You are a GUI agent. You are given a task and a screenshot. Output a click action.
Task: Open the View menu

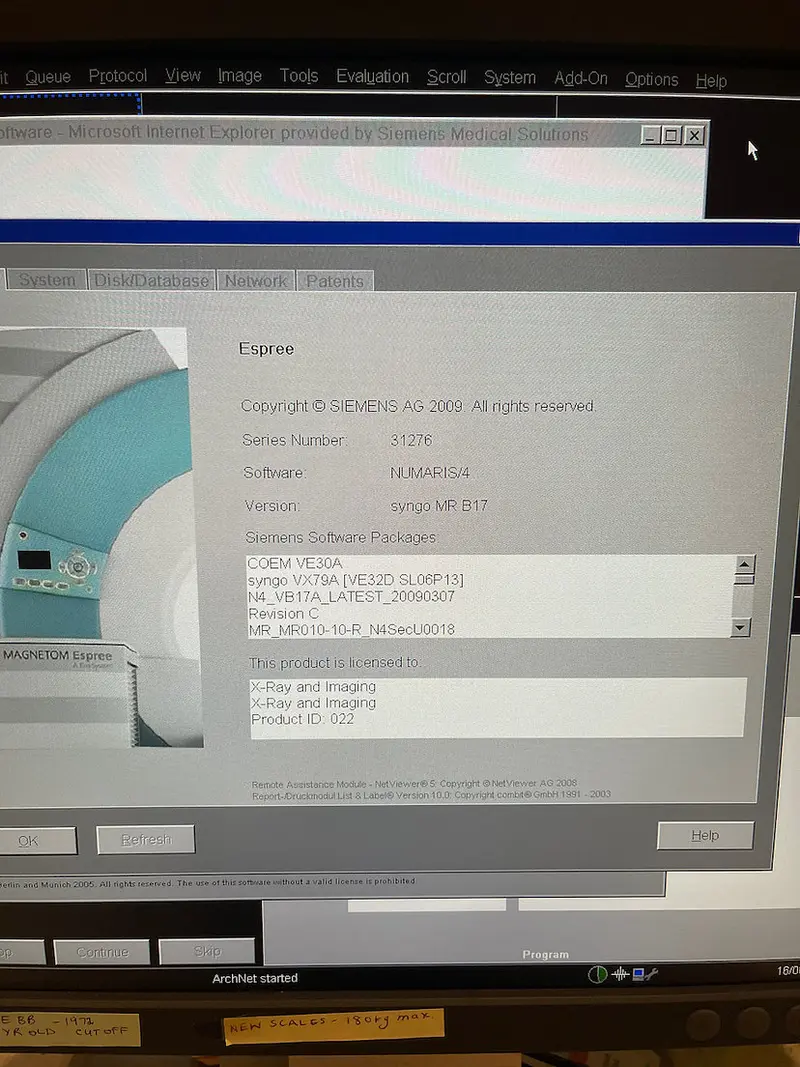click(183, 75)
